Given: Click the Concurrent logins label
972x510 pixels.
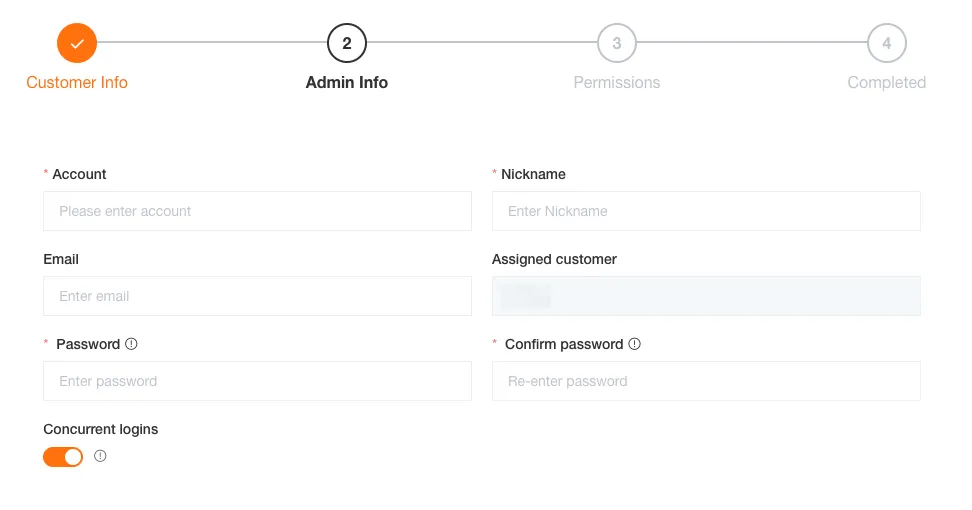Looking at the screenshot, I should point(101,429).
